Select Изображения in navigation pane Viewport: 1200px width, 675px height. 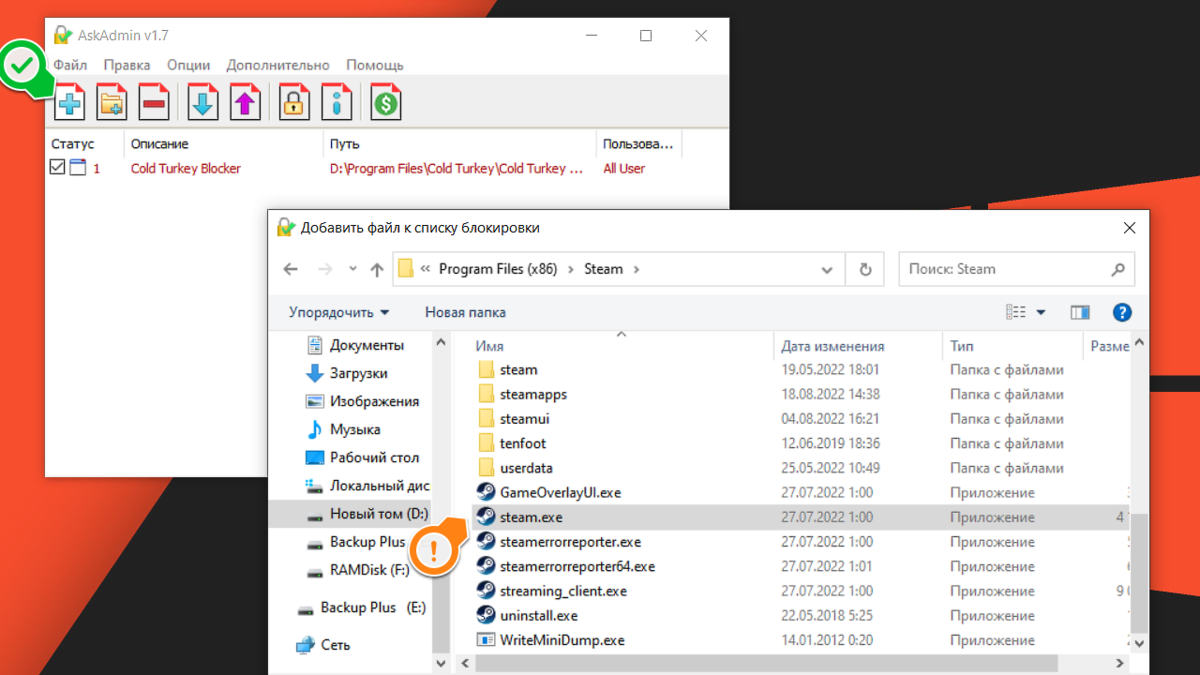[362, 401]
